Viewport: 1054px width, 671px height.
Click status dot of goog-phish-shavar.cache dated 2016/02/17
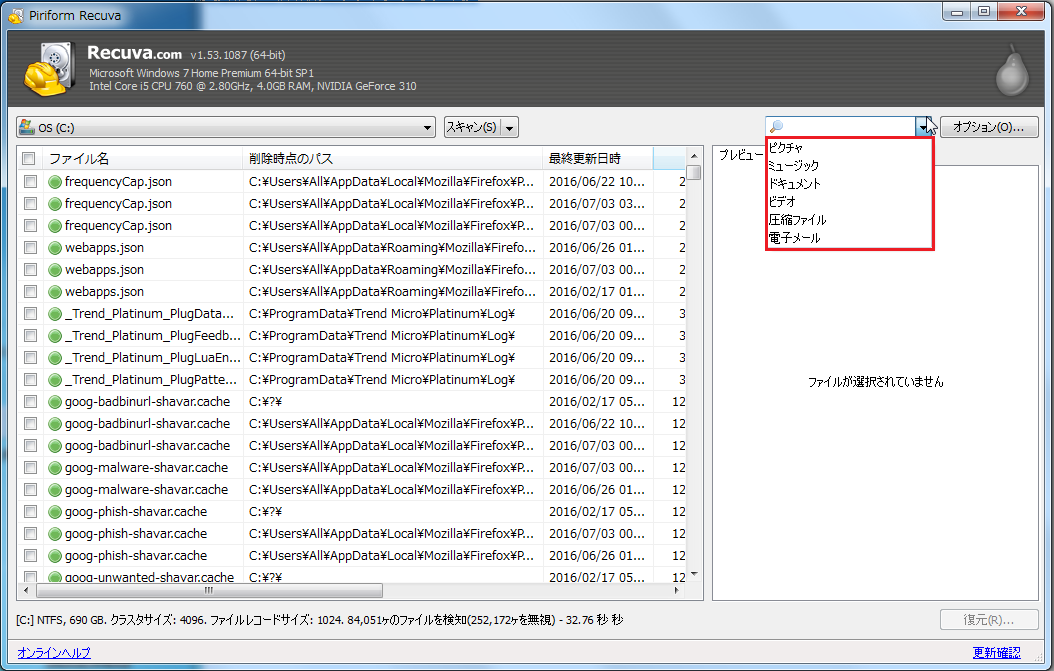[55, 512]
